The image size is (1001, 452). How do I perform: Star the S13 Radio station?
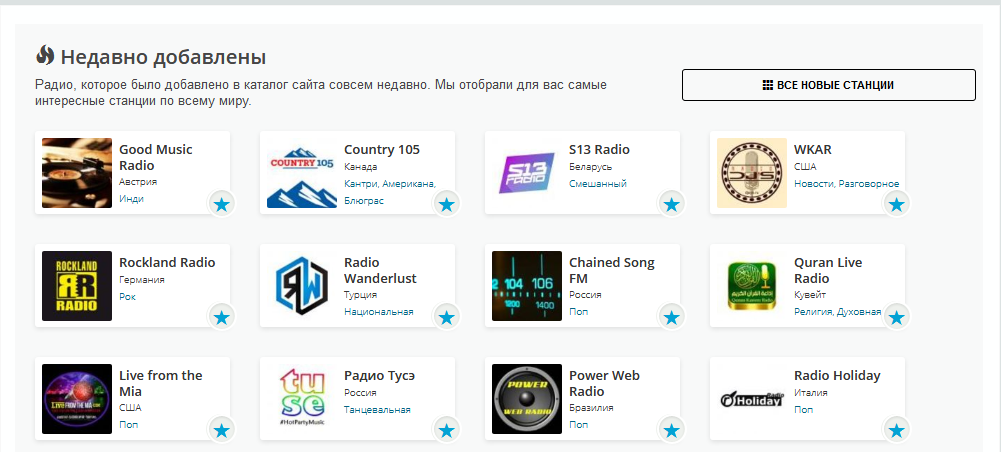[671, 205]
